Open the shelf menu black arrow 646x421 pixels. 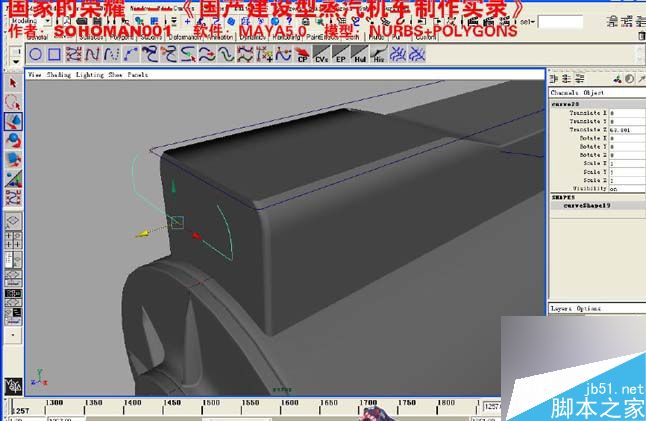[16, 61]
